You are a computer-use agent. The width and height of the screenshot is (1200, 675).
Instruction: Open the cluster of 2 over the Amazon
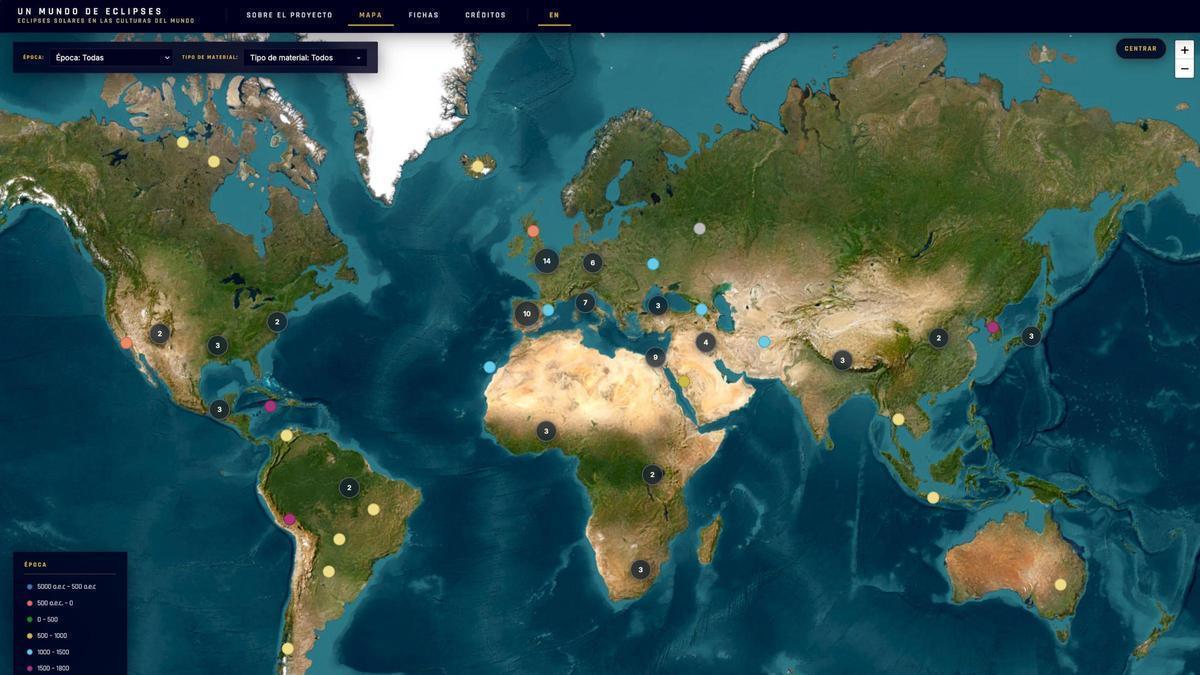click(349, 488)
